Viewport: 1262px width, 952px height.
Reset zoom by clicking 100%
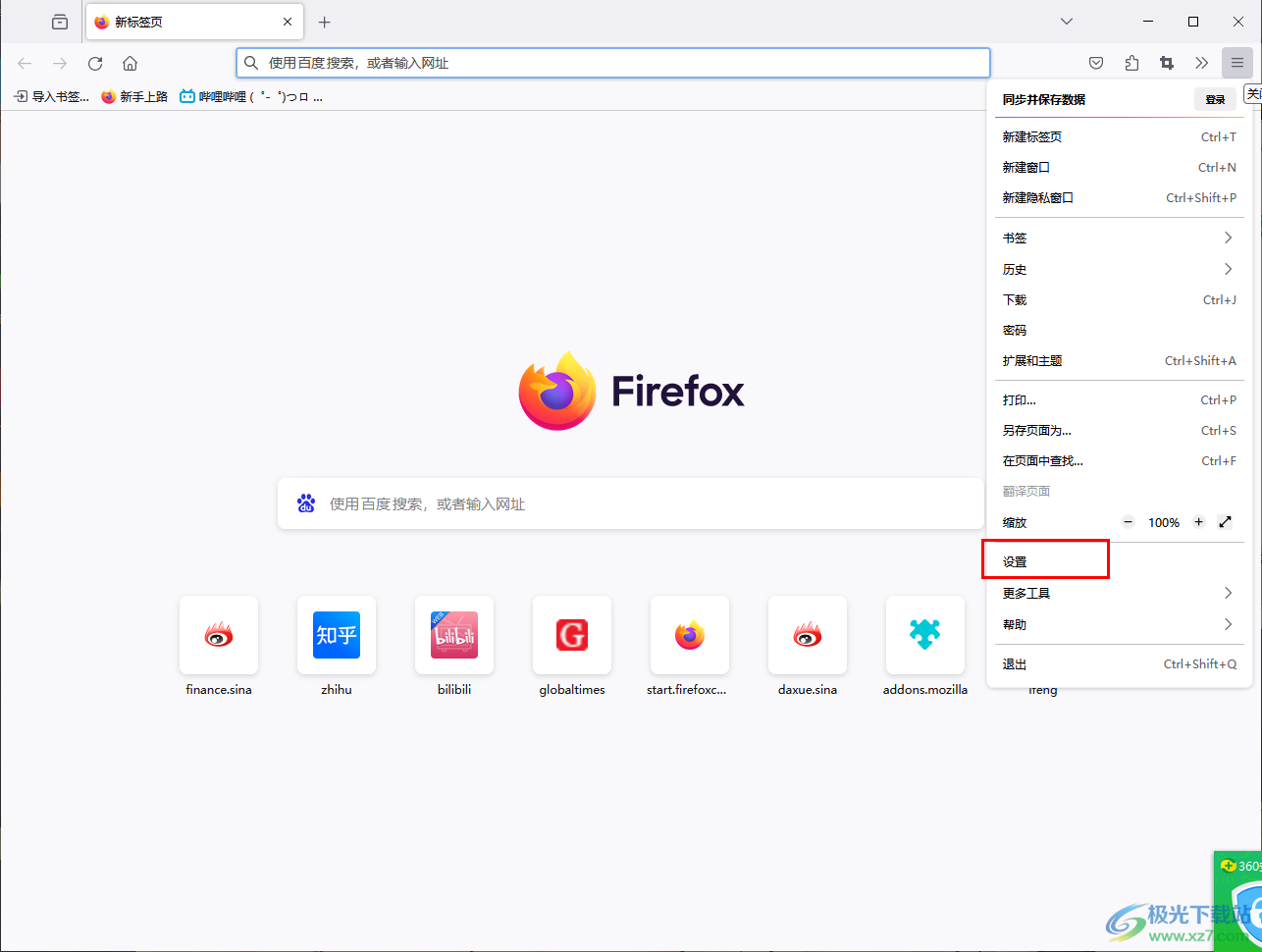[1164, 523]
